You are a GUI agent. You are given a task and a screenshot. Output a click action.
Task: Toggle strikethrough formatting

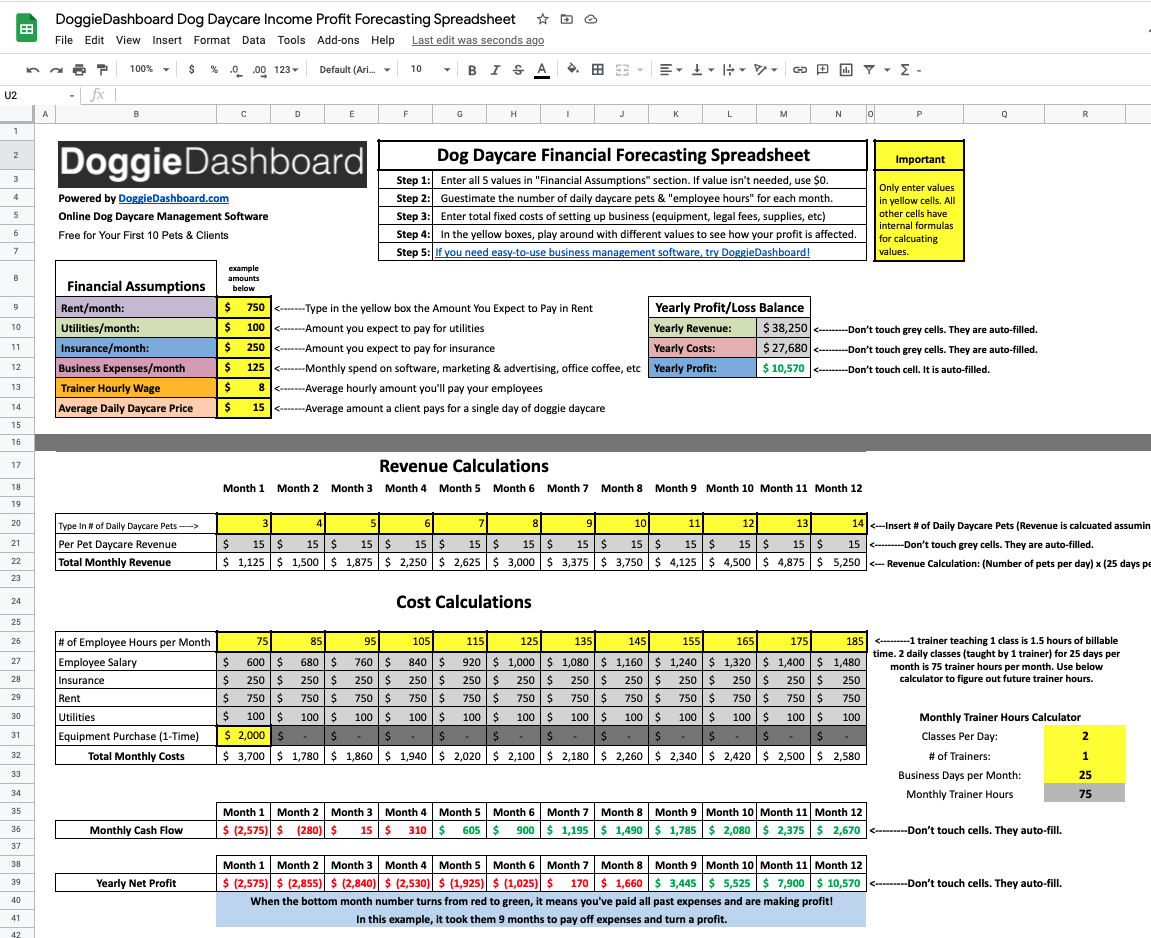[x=517, y=70]
